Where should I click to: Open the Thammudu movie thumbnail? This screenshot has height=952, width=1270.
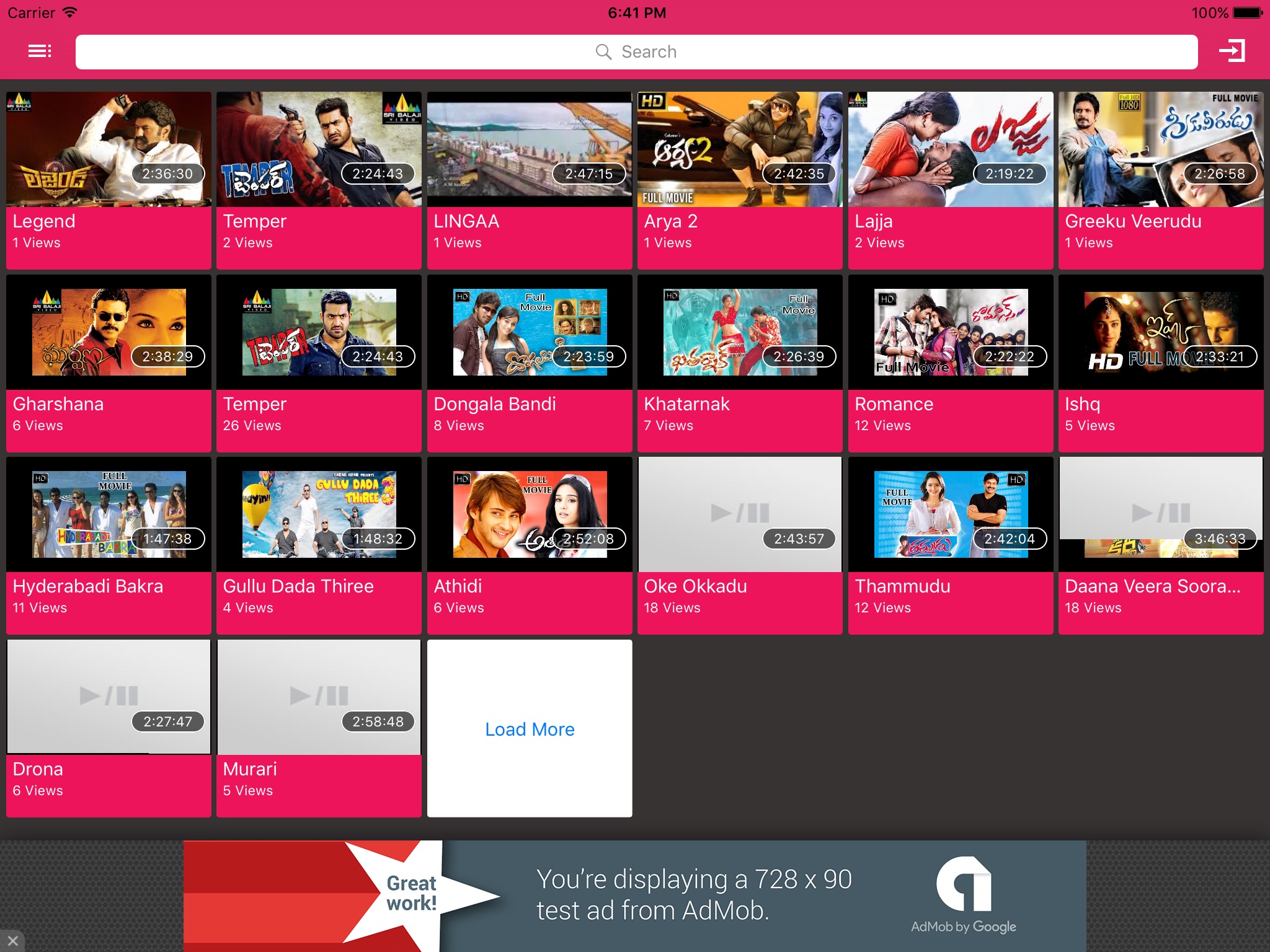click(x=950, y=514)
